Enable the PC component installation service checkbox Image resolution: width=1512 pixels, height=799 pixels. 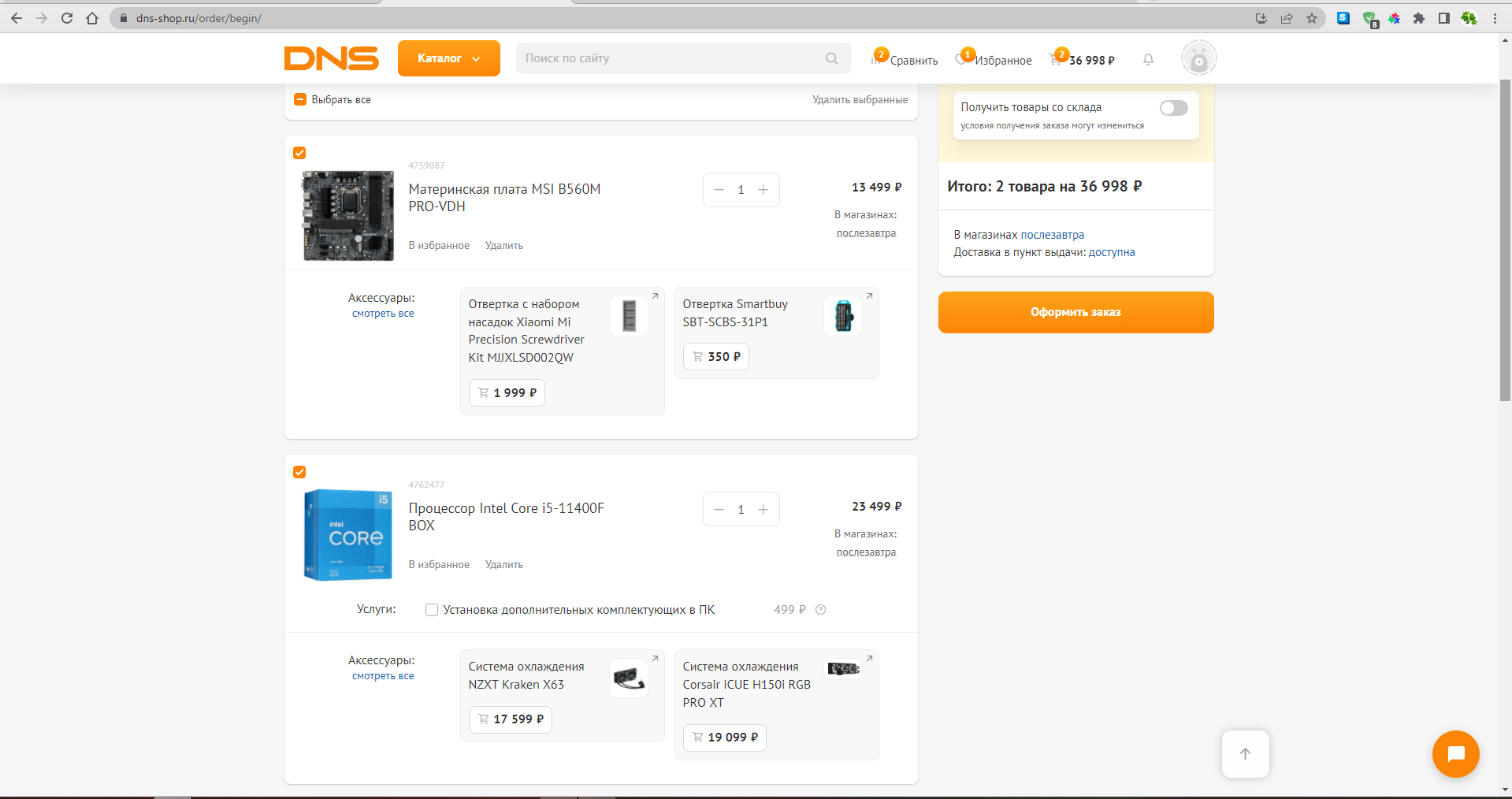tap(432, 610)
